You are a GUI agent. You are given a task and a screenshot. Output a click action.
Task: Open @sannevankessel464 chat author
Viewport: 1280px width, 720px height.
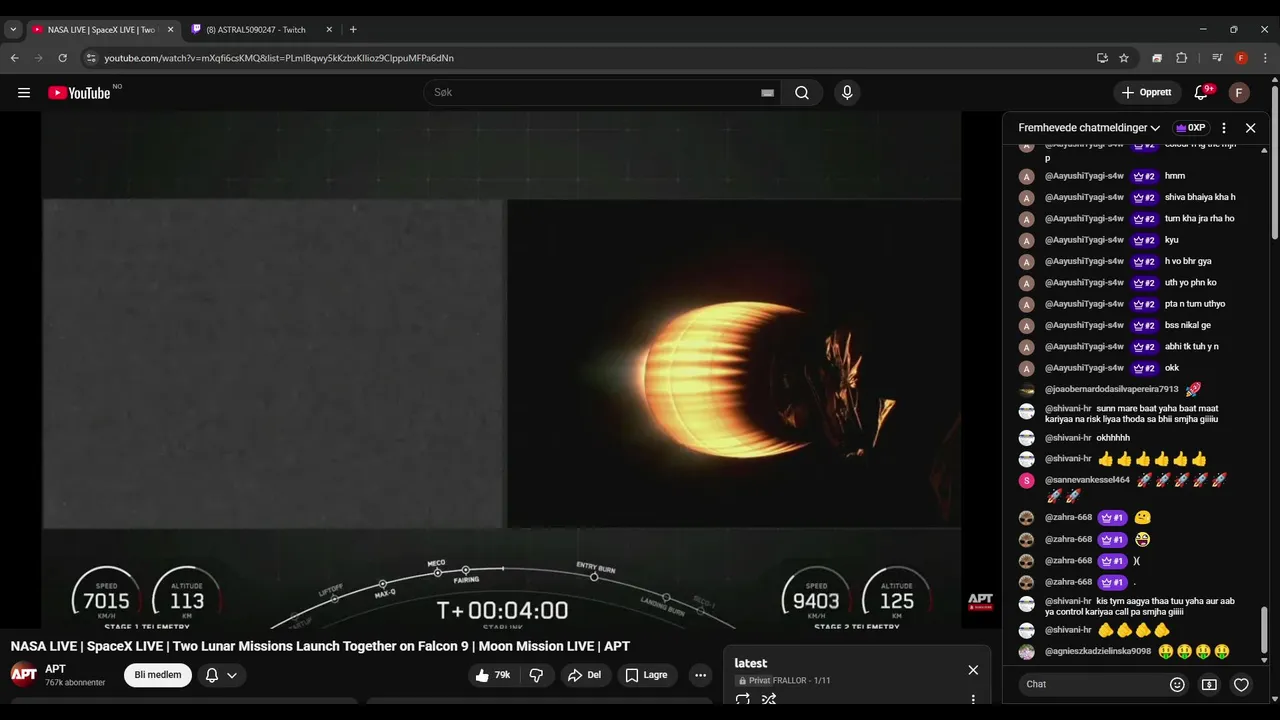click(x=1087, y=480)
